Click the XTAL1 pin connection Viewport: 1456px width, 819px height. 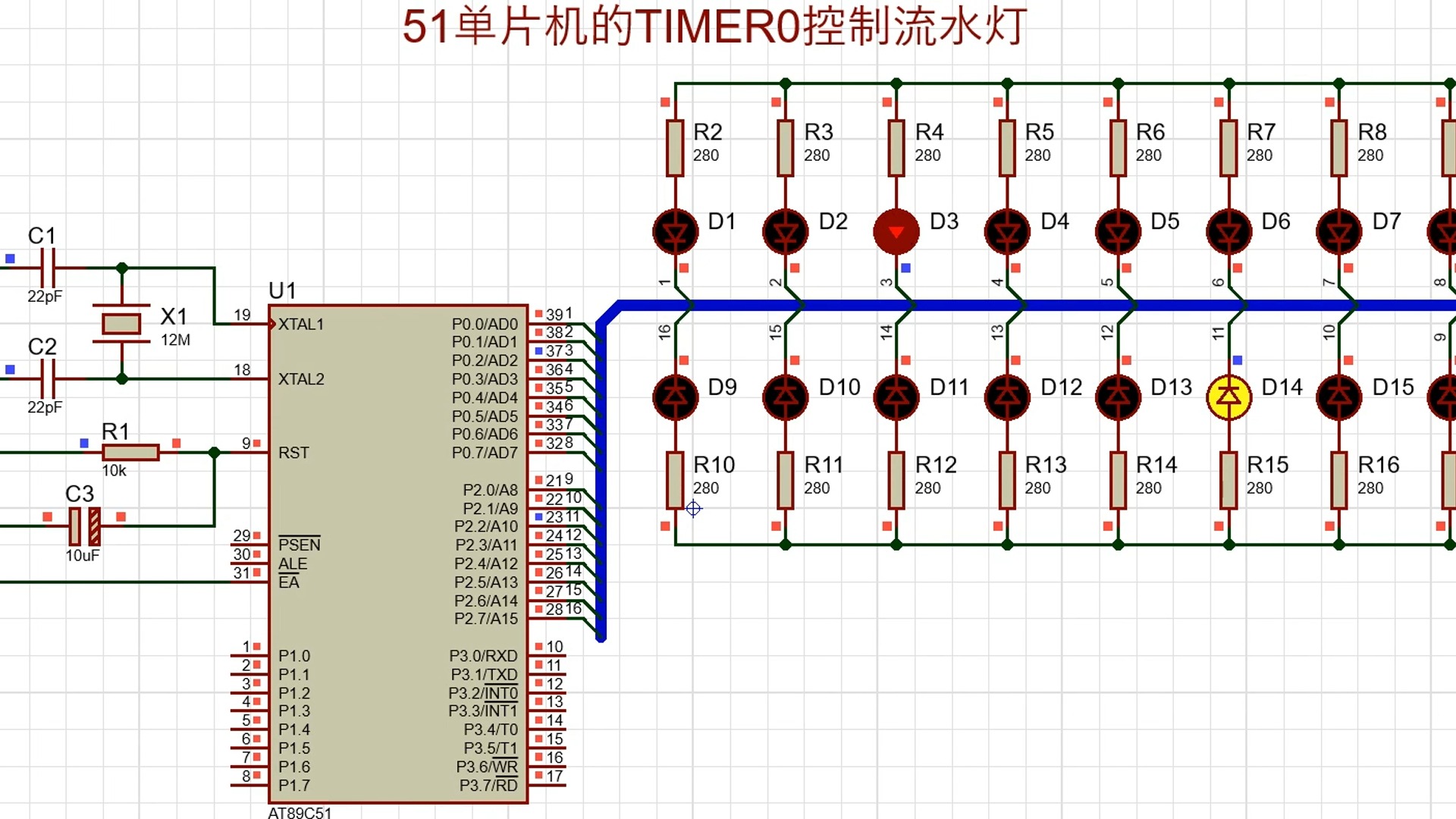click(300, 324)
